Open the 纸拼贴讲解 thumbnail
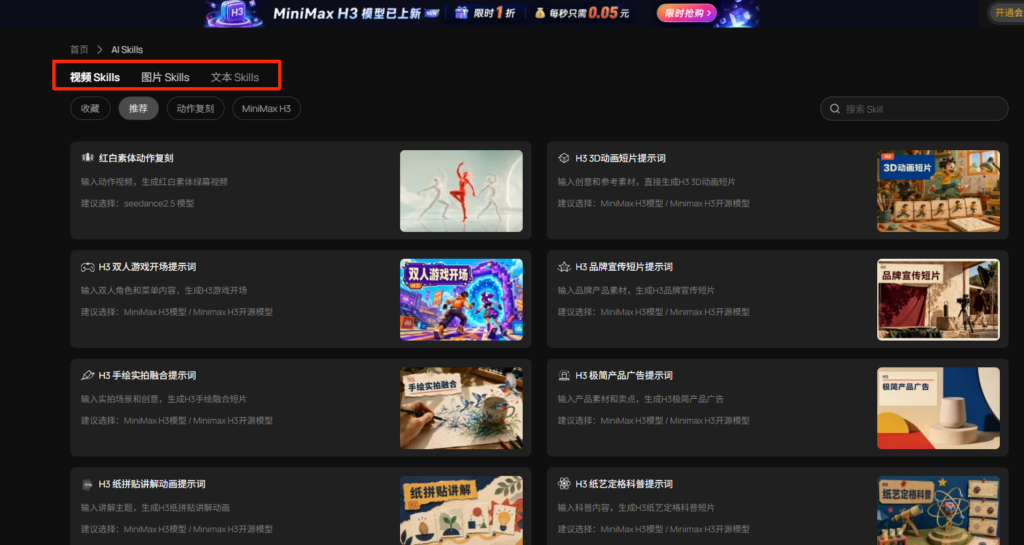Viewport: 1024px width, 545px height. pos(461,510)
